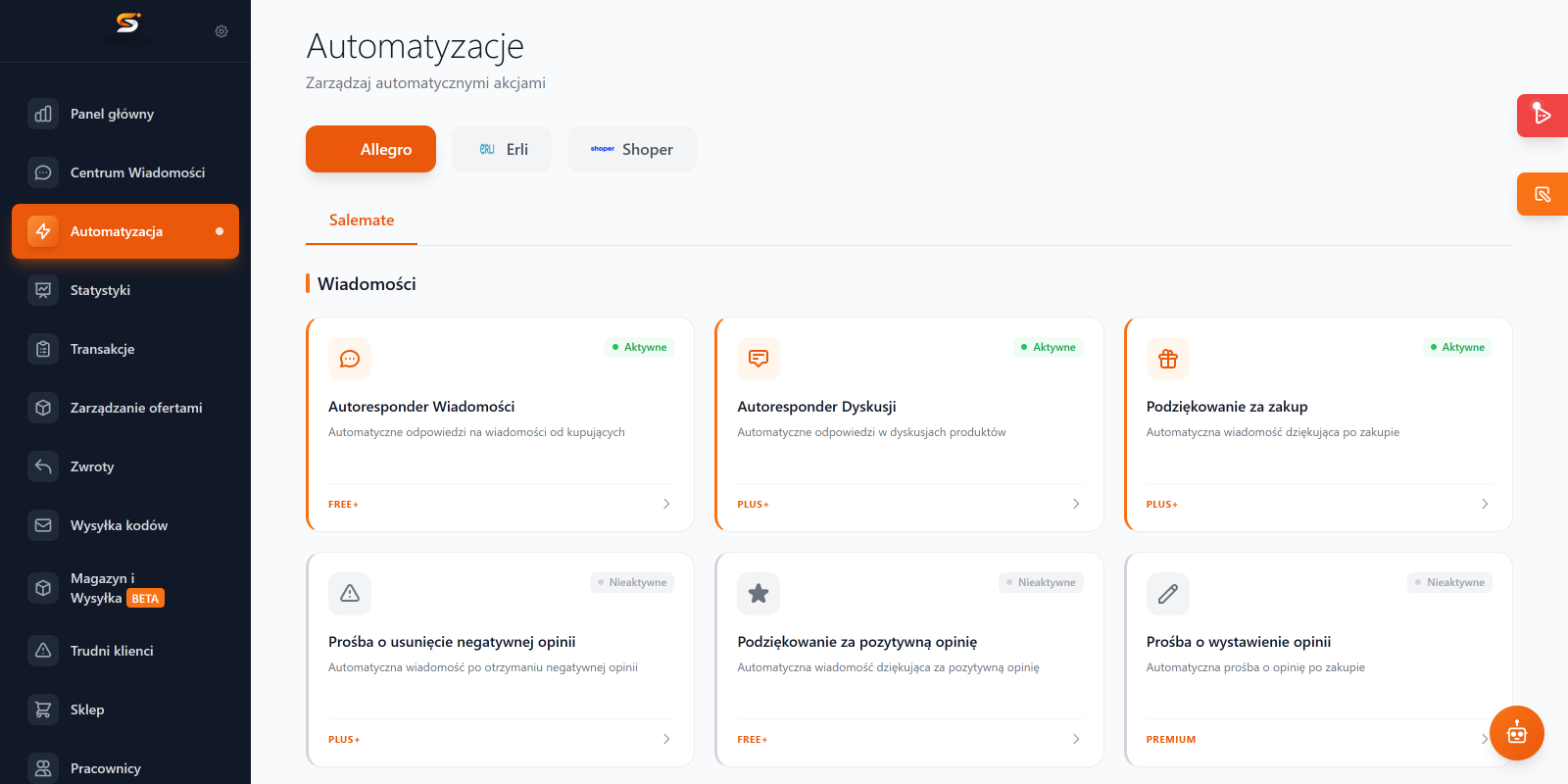Click the orange floating button on the right edge
The height and width of the screenshot is (784, 1568).
(x=1543, y=194)
